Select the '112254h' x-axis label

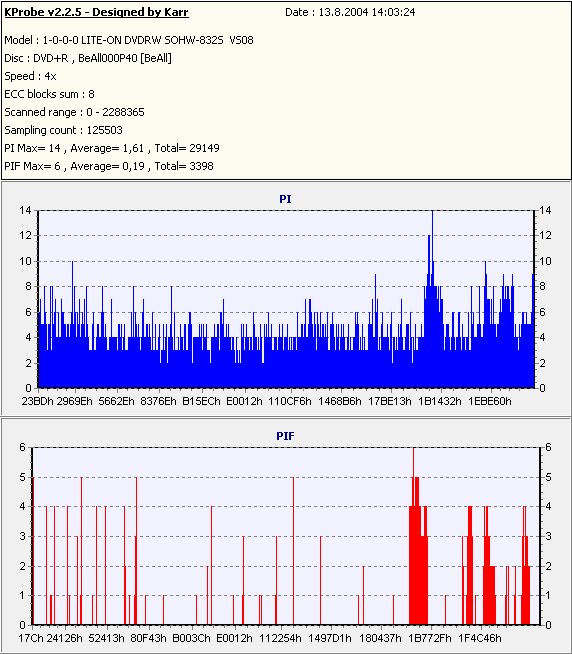click(x=280, y=638)
